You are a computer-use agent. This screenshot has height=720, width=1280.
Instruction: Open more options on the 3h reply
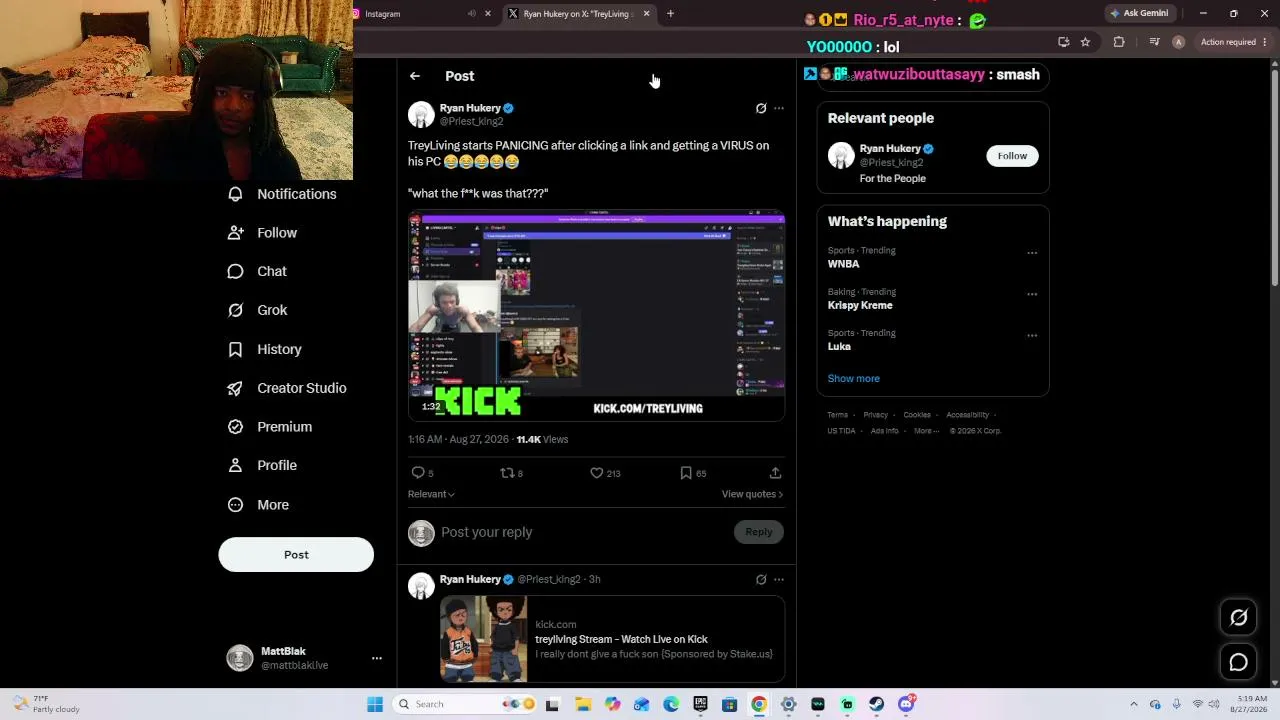coord(779,579)
